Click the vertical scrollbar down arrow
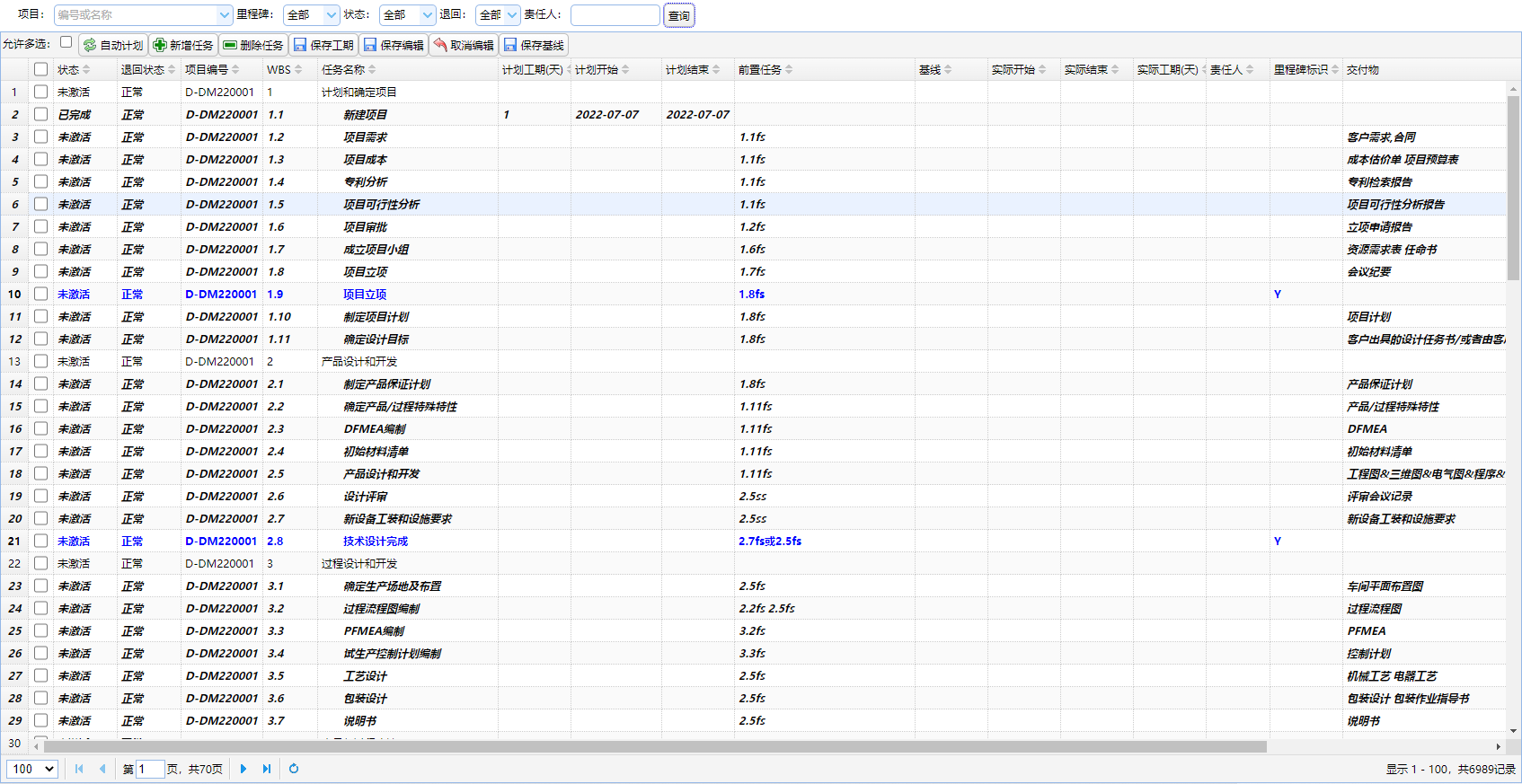The image size is (1522, 784). pos(1514,731)
